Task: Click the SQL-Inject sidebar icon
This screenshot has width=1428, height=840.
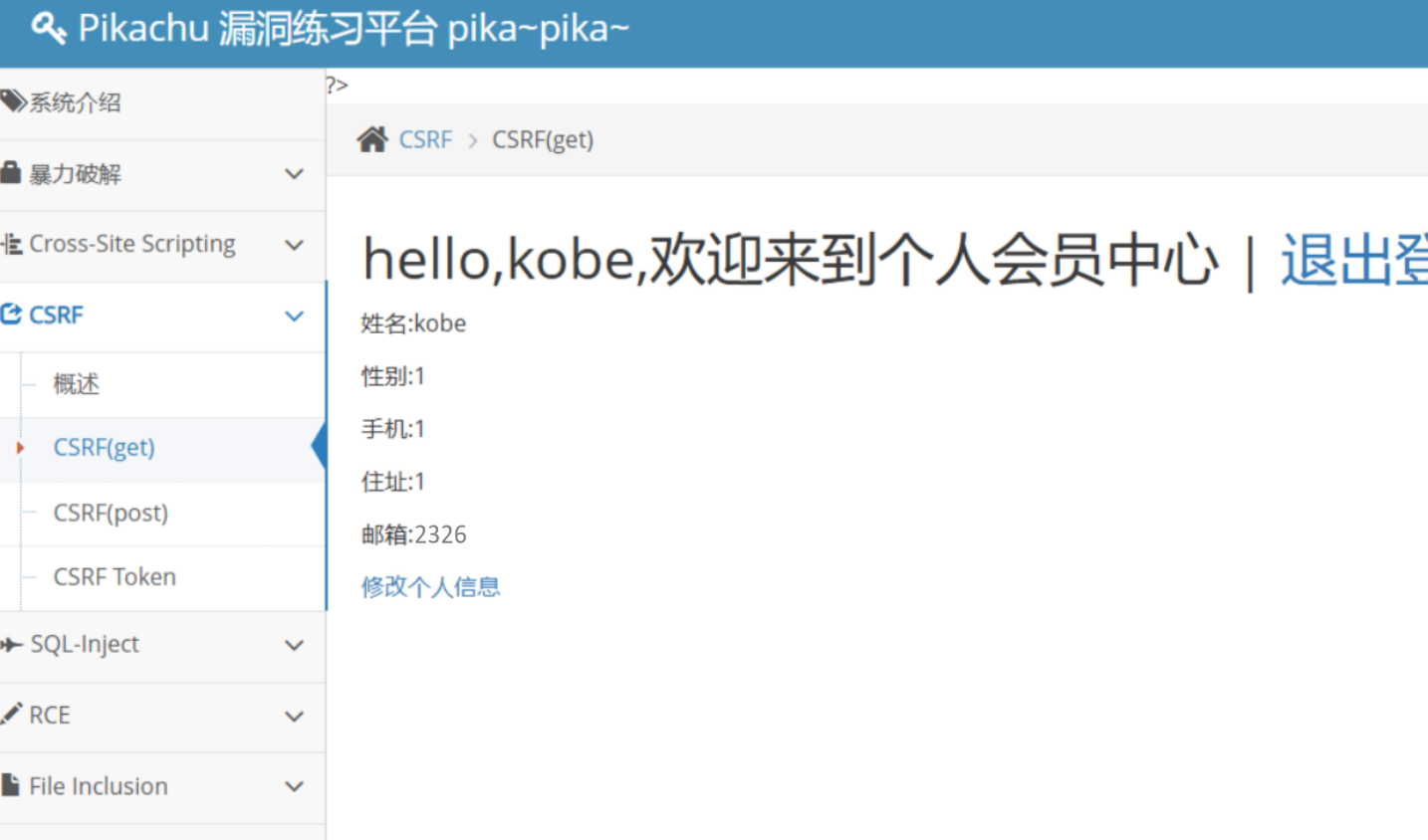Action: [12, 645]
